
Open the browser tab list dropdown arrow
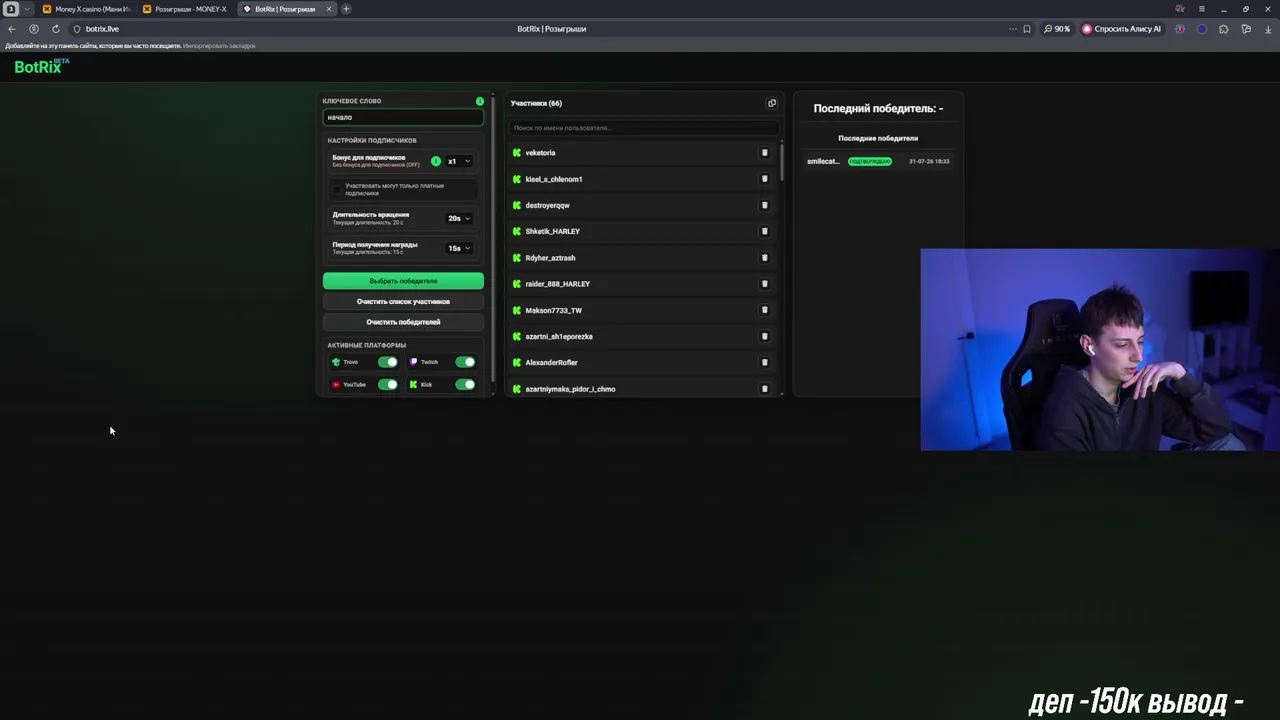pos(27,9)
